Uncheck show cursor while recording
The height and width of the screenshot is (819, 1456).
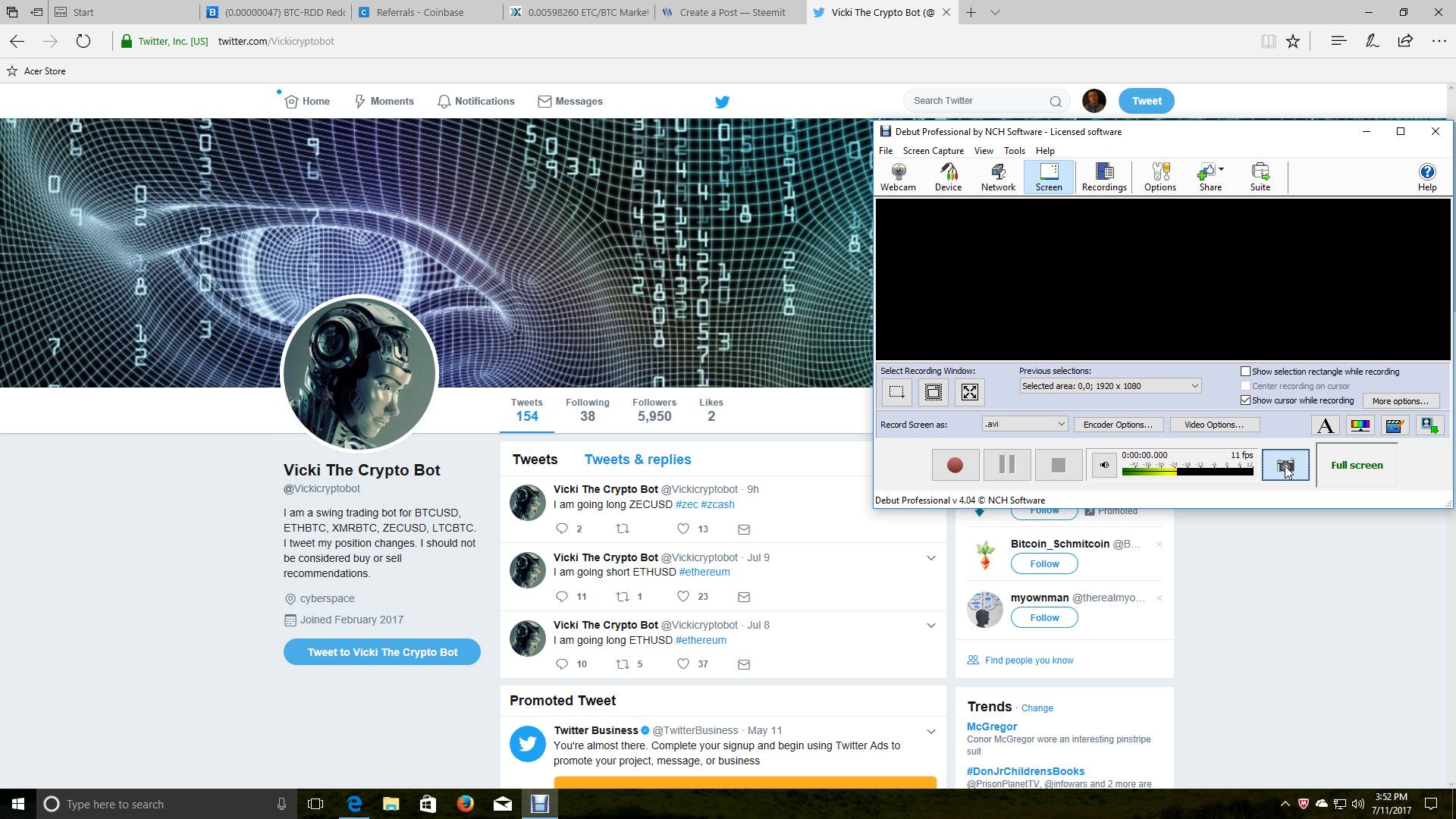tap(1245, 400)
